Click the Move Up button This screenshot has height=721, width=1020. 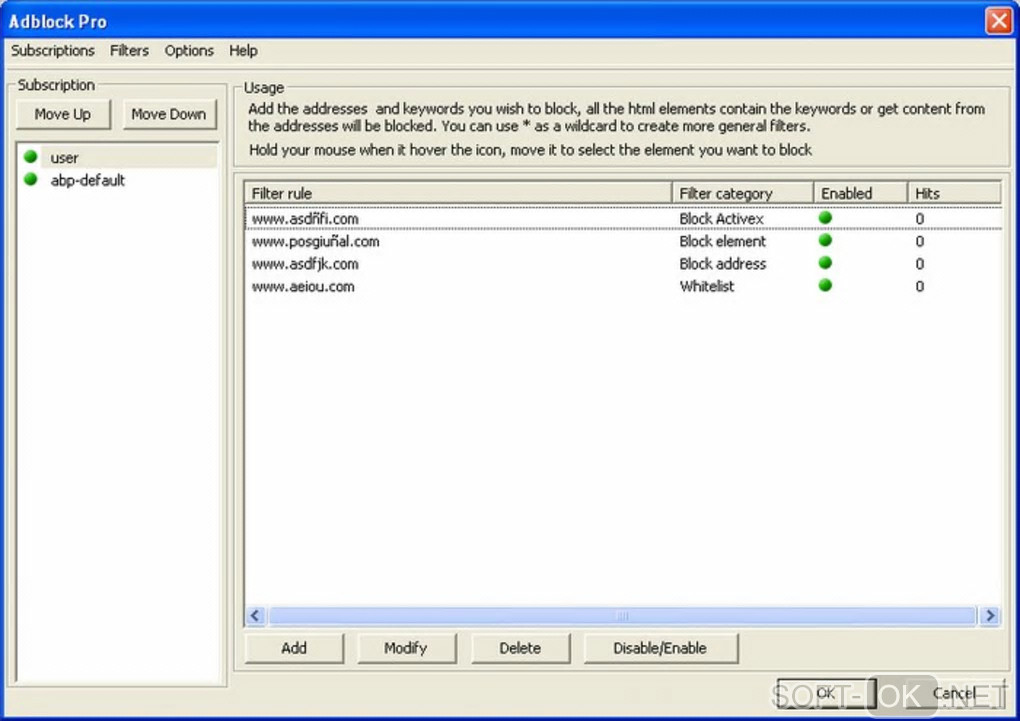coord(63,115)
